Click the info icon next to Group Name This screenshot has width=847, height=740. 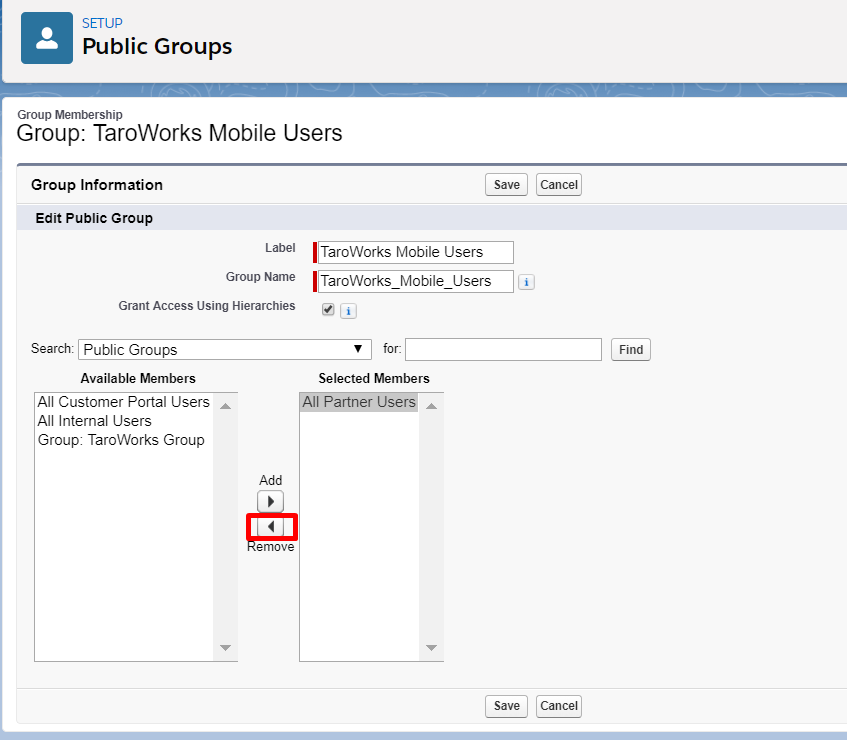tap(526, 282)
